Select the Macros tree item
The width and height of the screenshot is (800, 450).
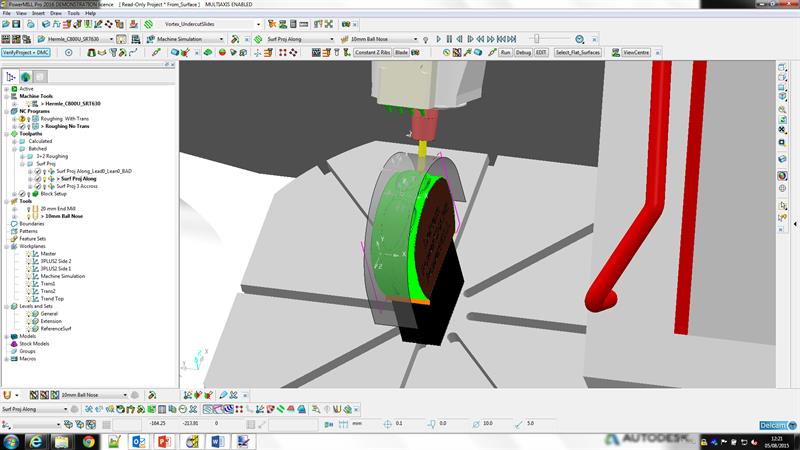pos(28,359)
